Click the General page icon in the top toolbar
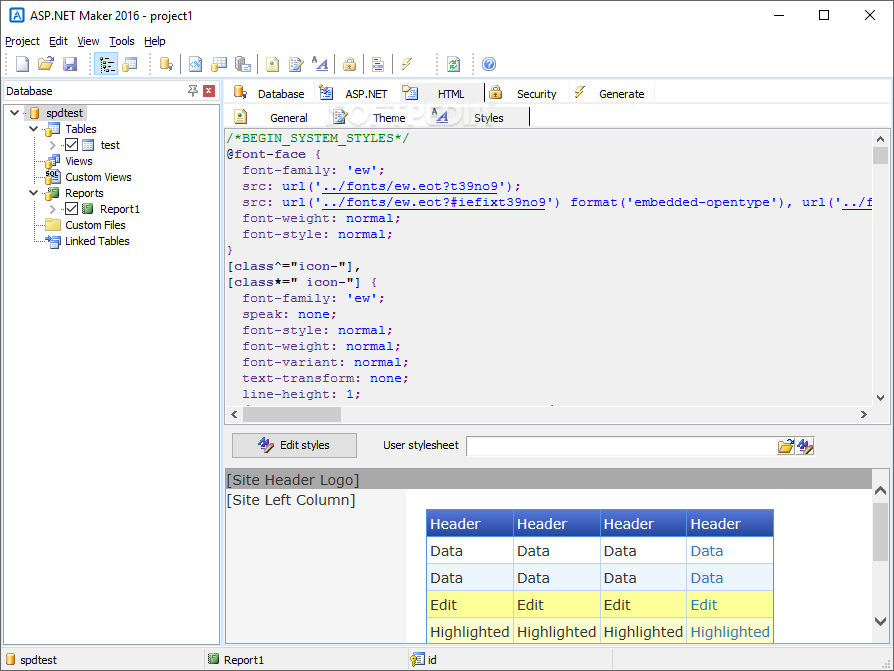 273,64
